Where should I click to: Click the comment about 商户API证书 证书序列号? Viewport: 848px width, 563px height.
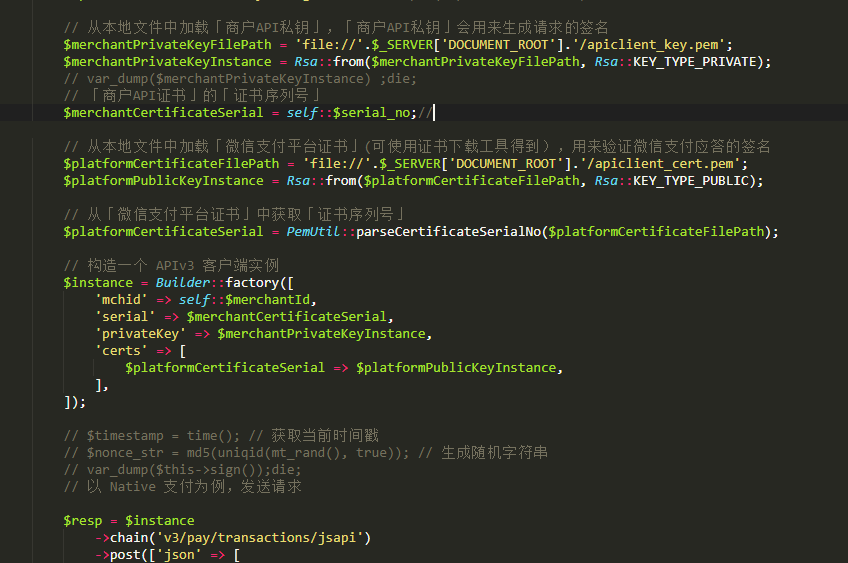click(193, 96)
